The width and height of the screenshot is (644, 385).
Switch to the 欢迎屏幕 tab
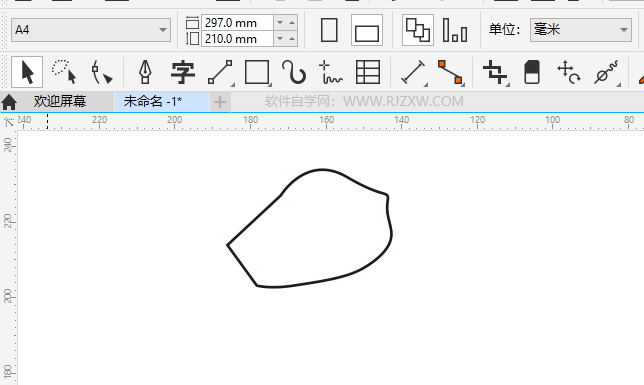click(x=60, y=101)
